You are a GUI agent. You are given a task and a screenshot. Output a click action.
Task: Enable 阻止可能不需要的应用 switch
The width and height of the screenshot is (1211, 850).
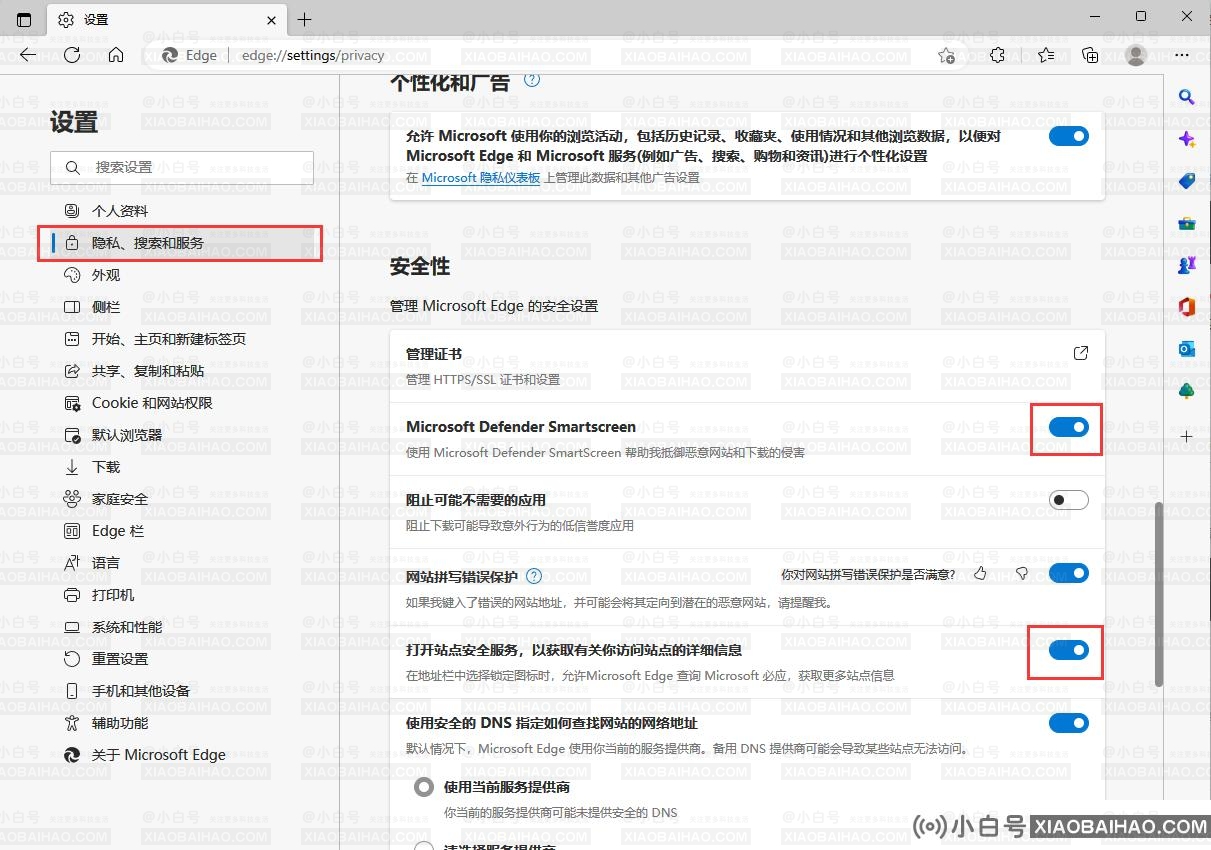point(1068,500)
